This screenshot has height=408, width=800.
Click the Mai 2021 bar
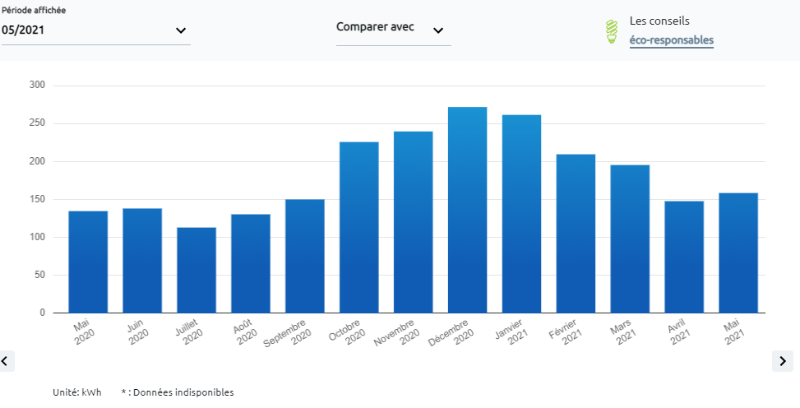click(x=738, y=253)
